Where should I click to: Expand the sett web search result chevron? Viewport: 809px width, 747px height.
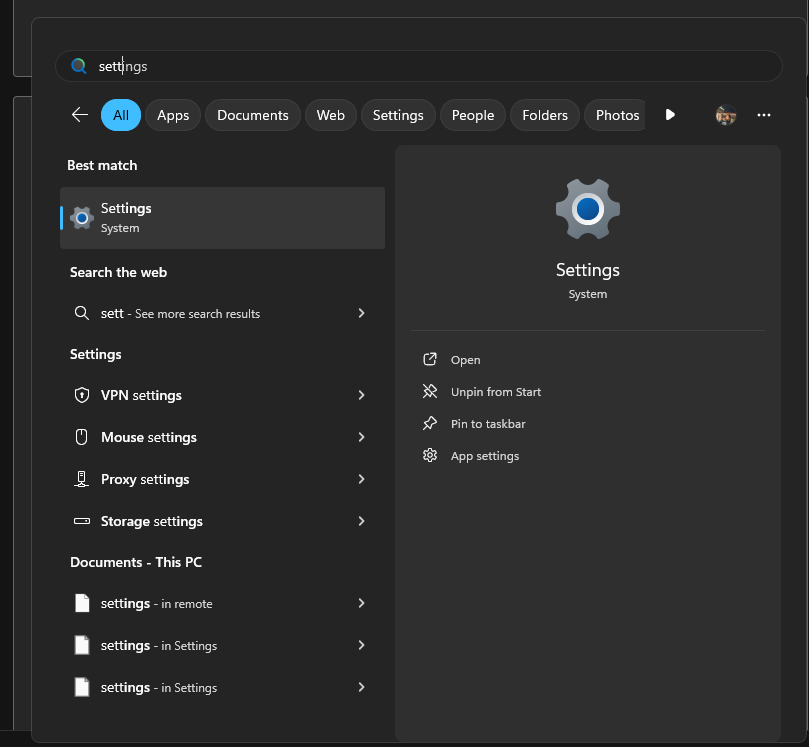[361, 313]
